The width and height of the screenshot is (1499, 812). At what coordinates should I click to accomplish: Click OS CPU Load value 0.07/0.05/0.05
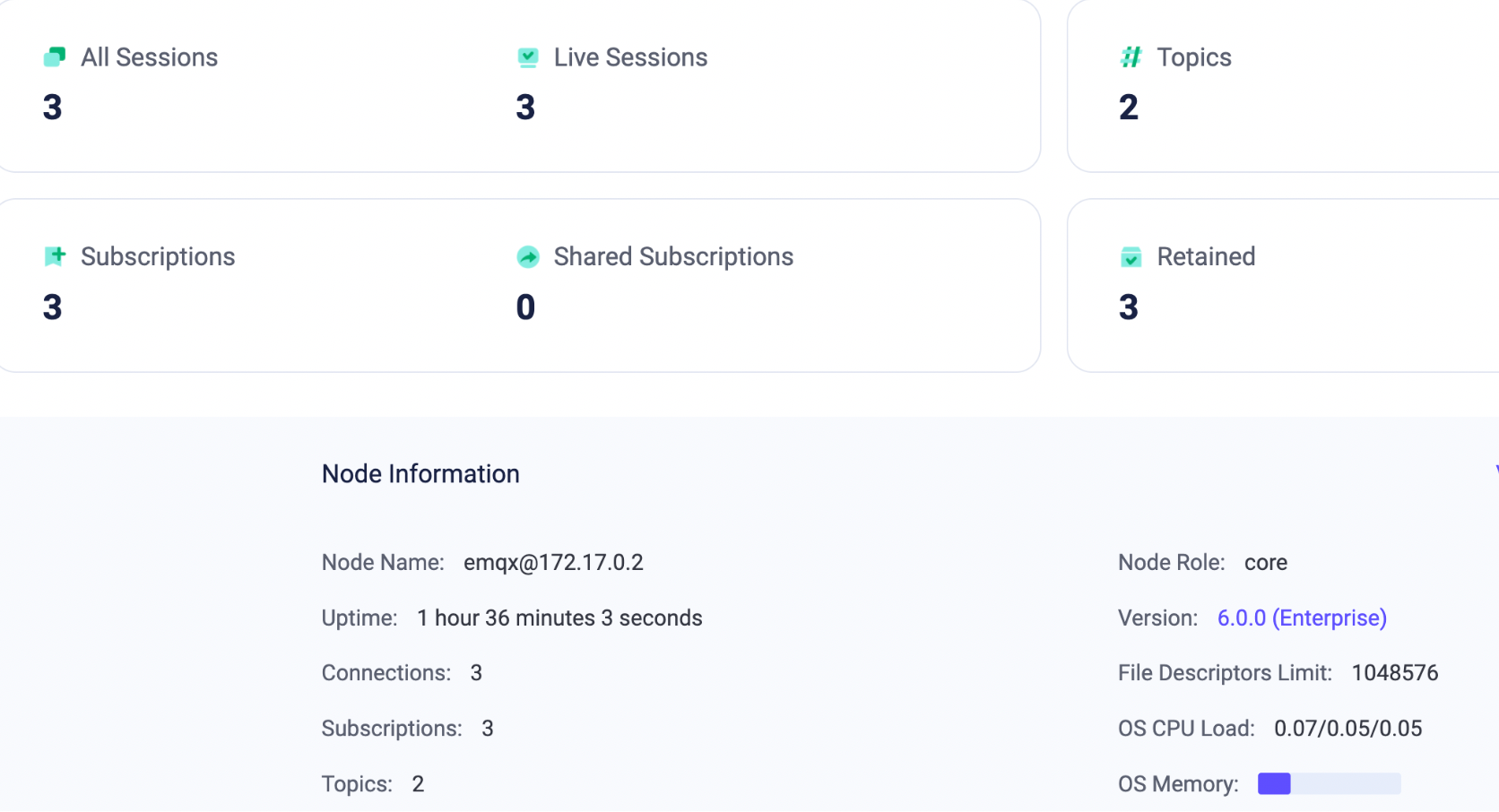pos(1348,729)
